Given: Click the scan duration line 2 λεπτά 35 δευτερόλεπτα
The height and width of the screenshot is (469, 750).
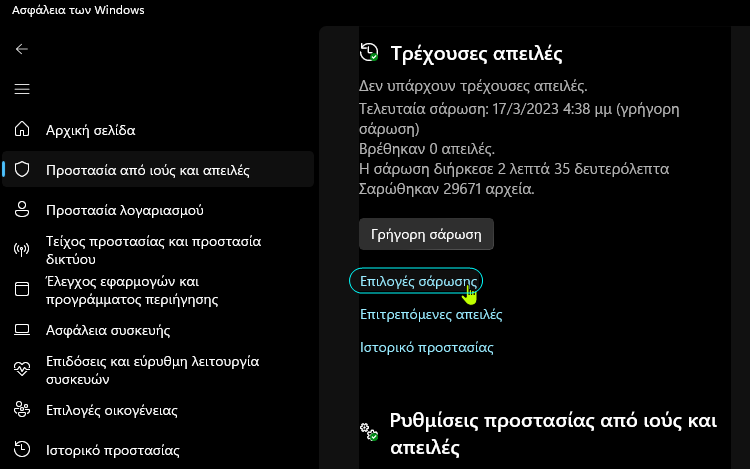Looking at the screenshot, I should point(514,169).
